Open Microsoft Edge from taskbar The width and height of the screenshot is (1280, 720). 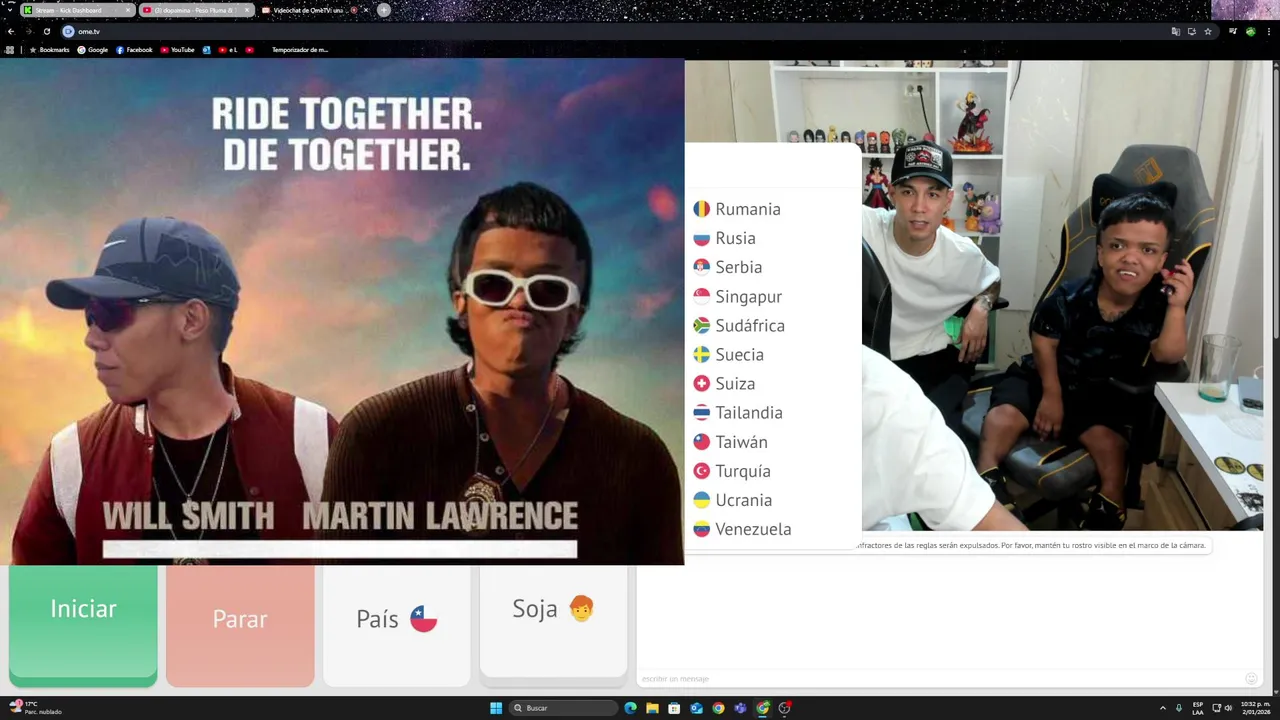point(630,708)
